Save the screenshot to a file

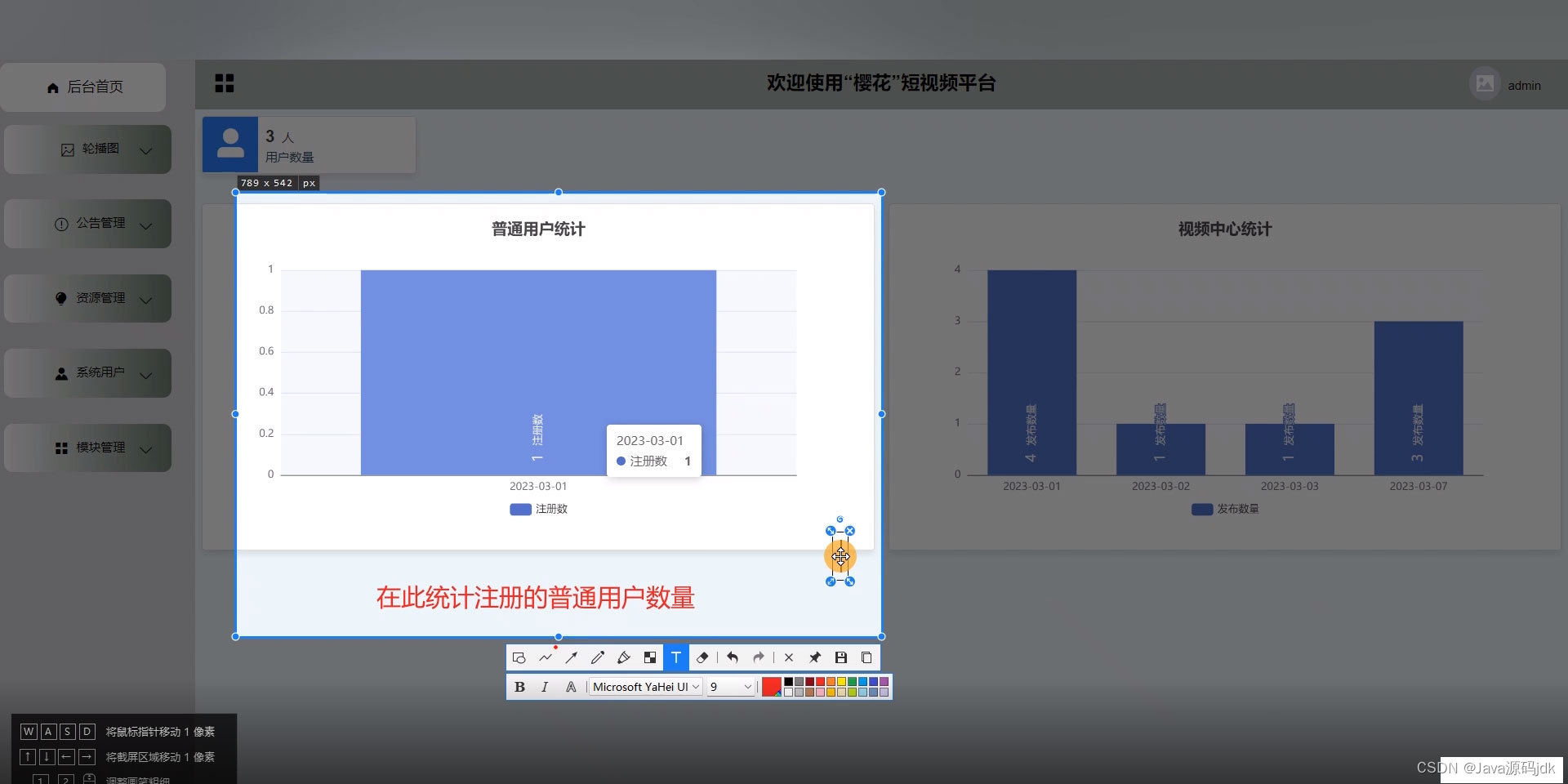(841, 657)
